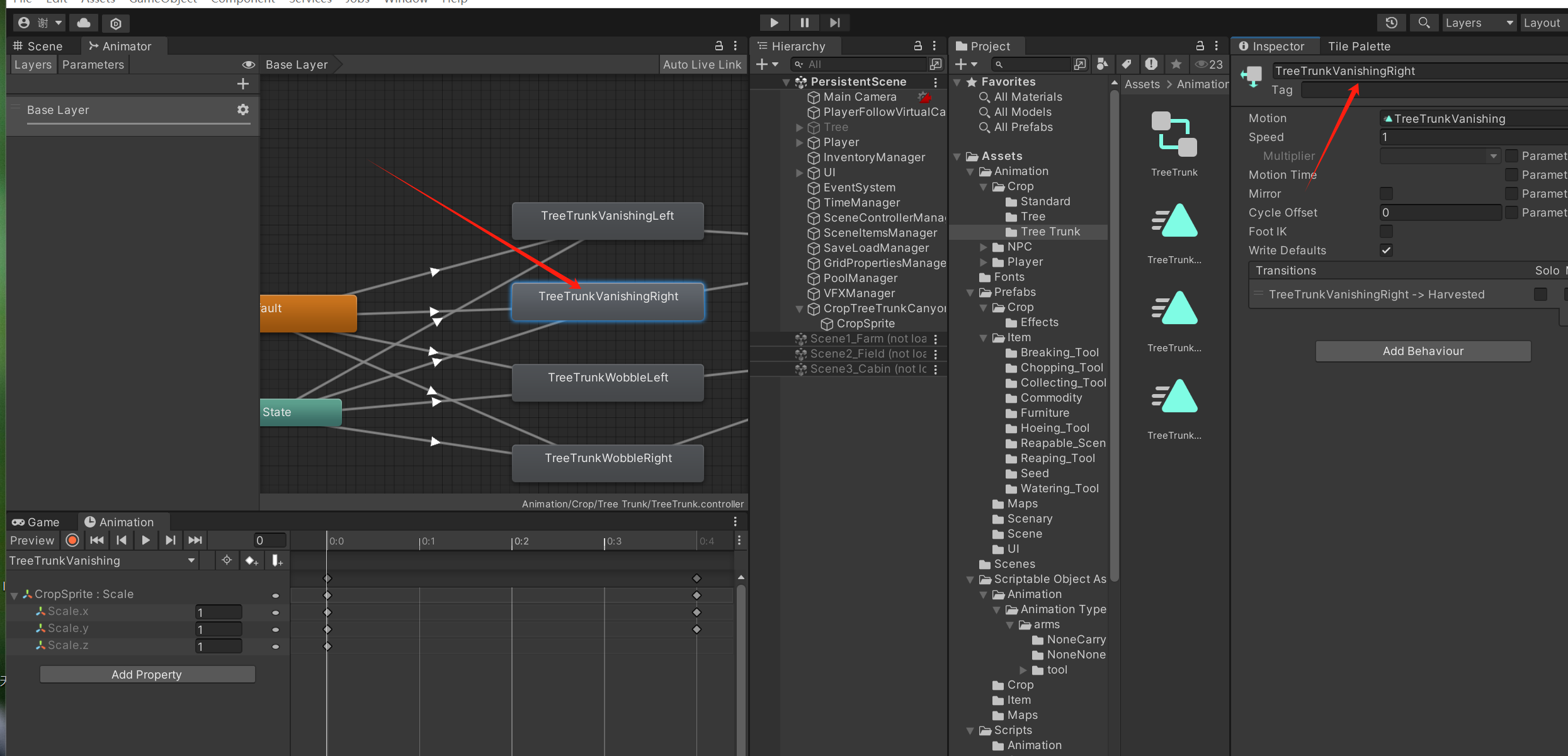Click the cloud services icon

[84, 23]
